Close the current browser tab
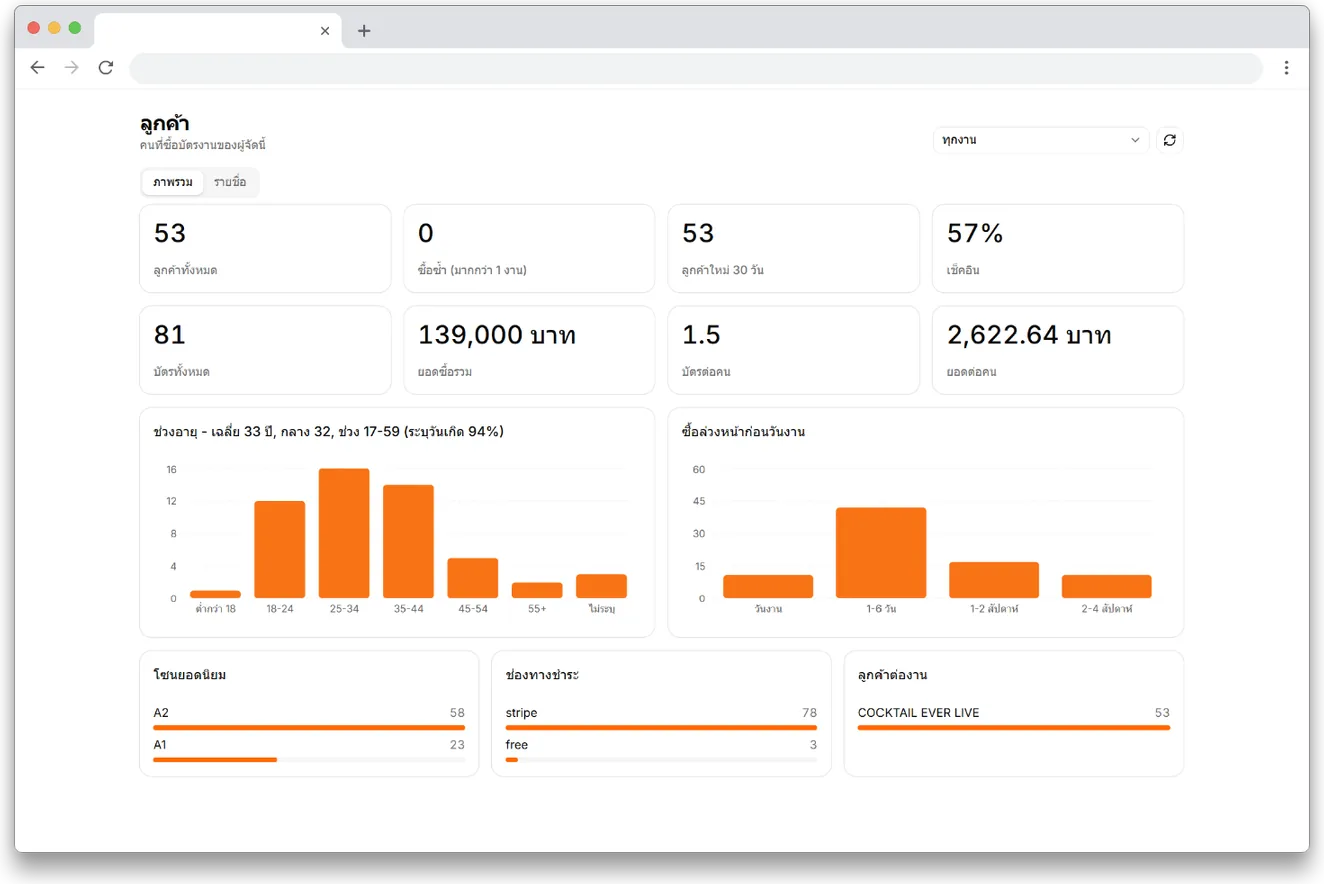The image size is (1324, 884). click(325, 31)
